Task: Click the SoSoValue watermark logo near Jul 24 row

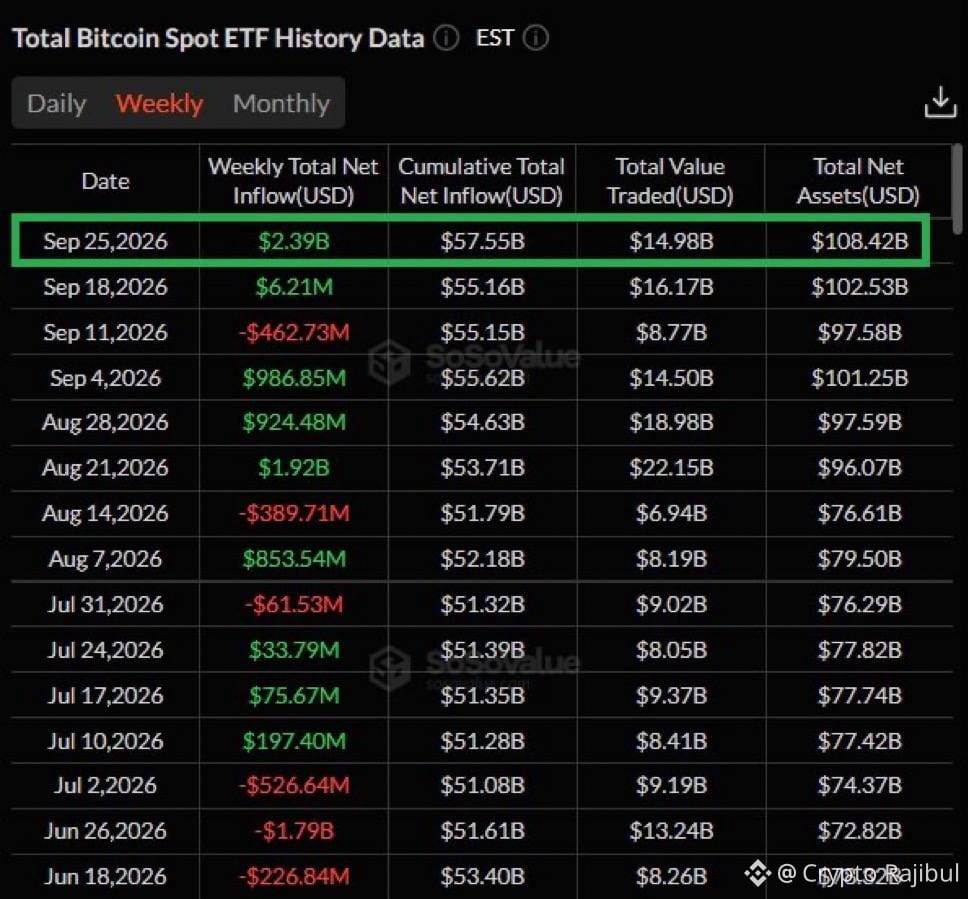Action: tap(390, 669)
